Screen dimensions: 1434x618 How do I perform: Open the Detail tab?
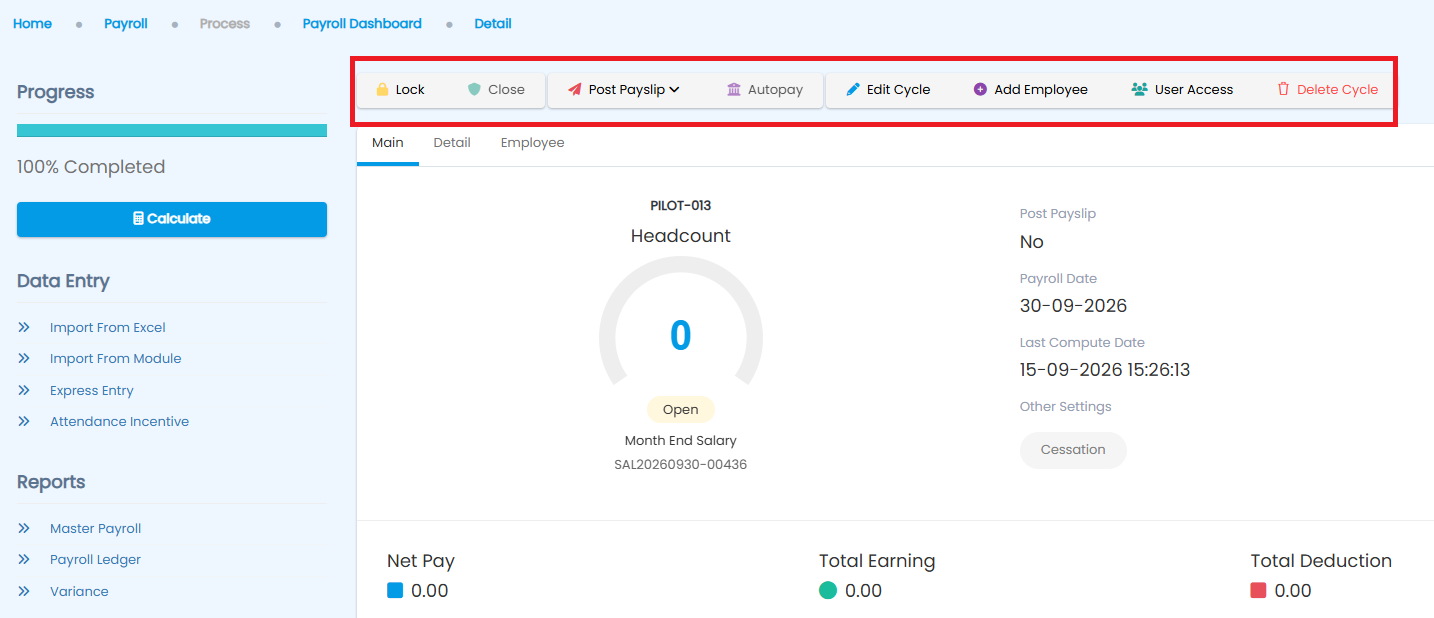tap(452, 143)
